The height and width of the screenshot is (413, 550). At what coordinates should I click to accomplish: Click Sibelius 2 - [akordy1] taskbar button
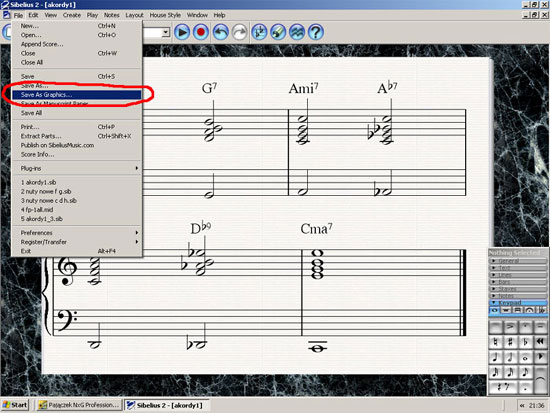[x=167, y=405]
